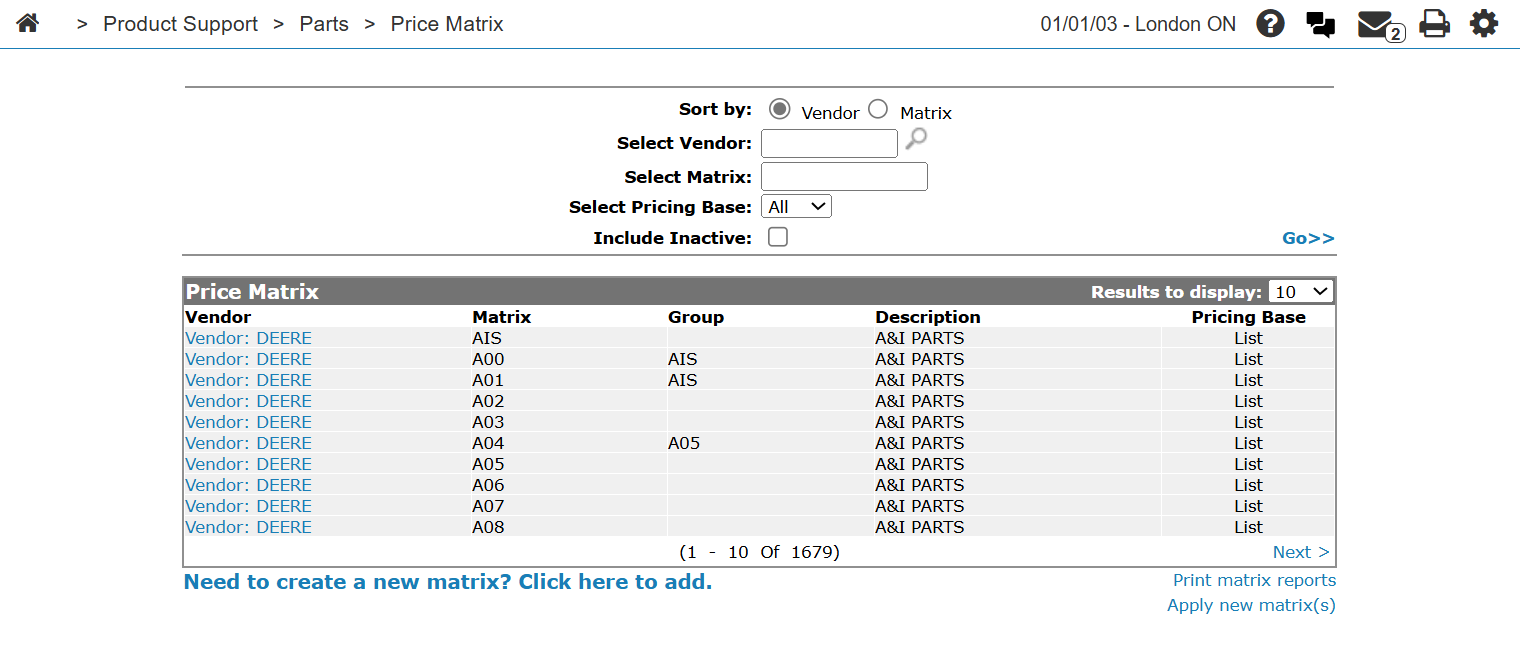This screenshot has height=655, width=1520.
Task: Open Vendor: DEERE link for matrix A06
Action: [248, 485]
